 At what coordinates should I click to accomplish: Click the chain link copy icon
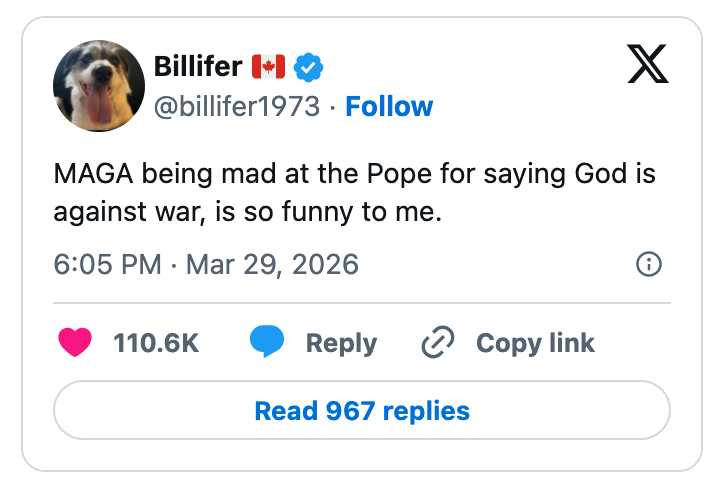438,343
